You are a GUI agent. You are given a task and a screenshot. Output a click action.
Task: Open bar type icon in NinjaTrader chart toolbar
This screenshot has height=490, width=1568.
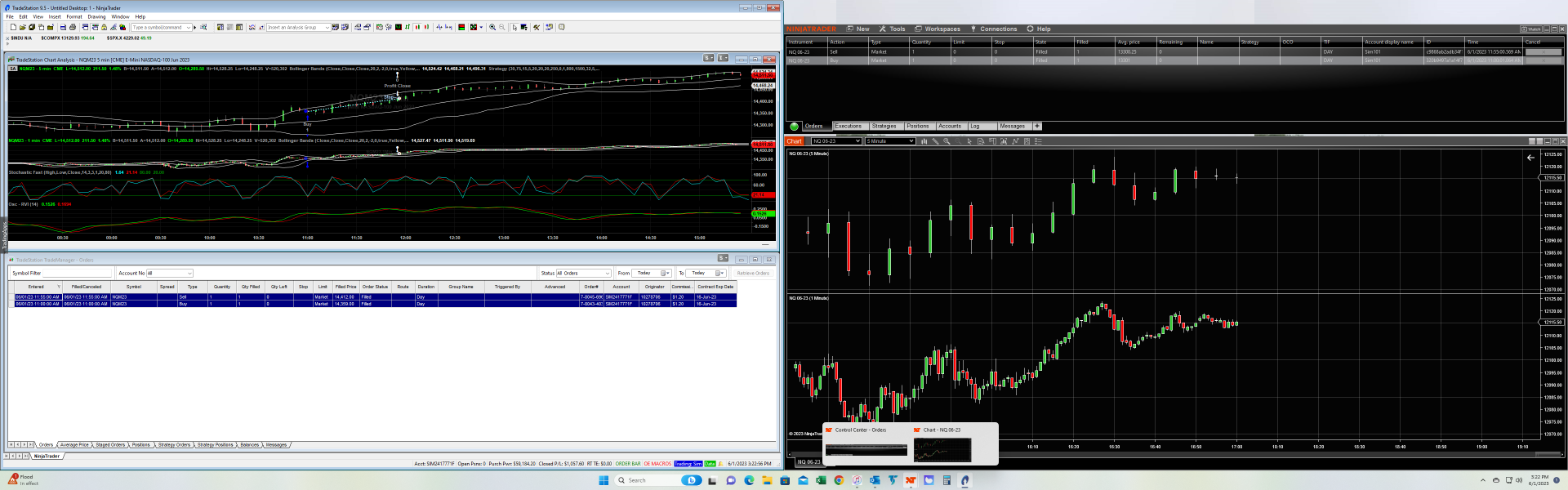[924, 141]
